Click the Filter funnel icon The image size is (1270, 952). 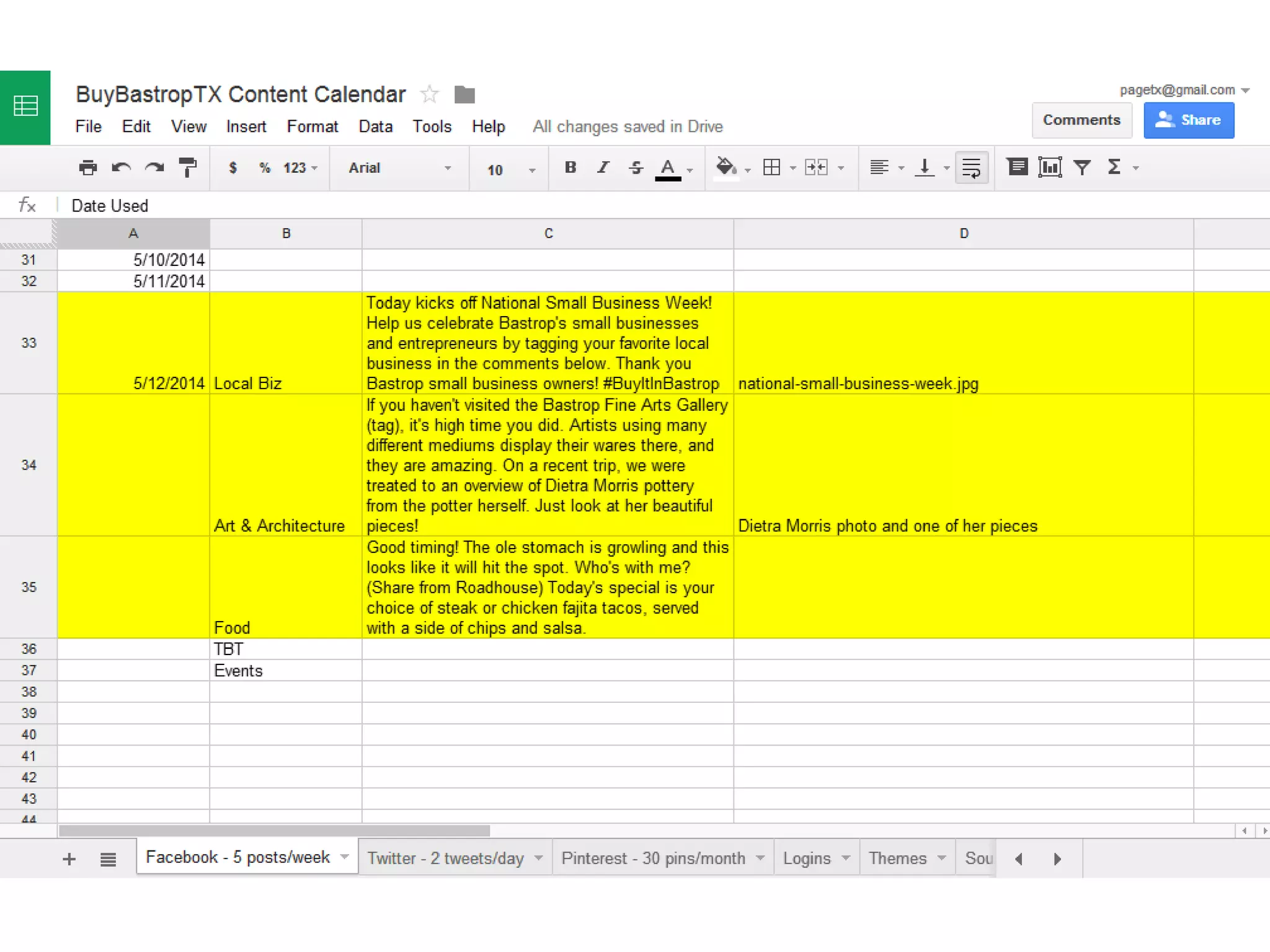(1082, 167)
